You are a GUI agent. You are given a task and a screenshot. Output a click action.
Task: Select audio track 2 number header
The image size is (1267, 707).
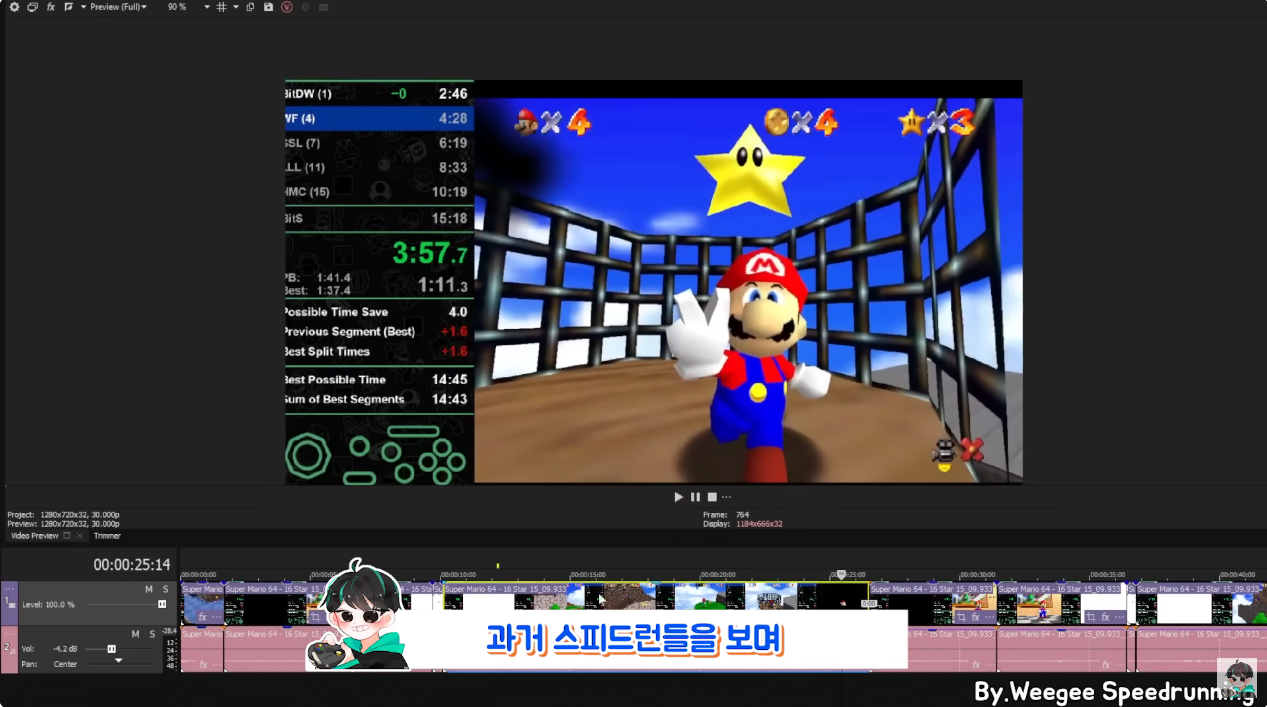click(9, 648)
